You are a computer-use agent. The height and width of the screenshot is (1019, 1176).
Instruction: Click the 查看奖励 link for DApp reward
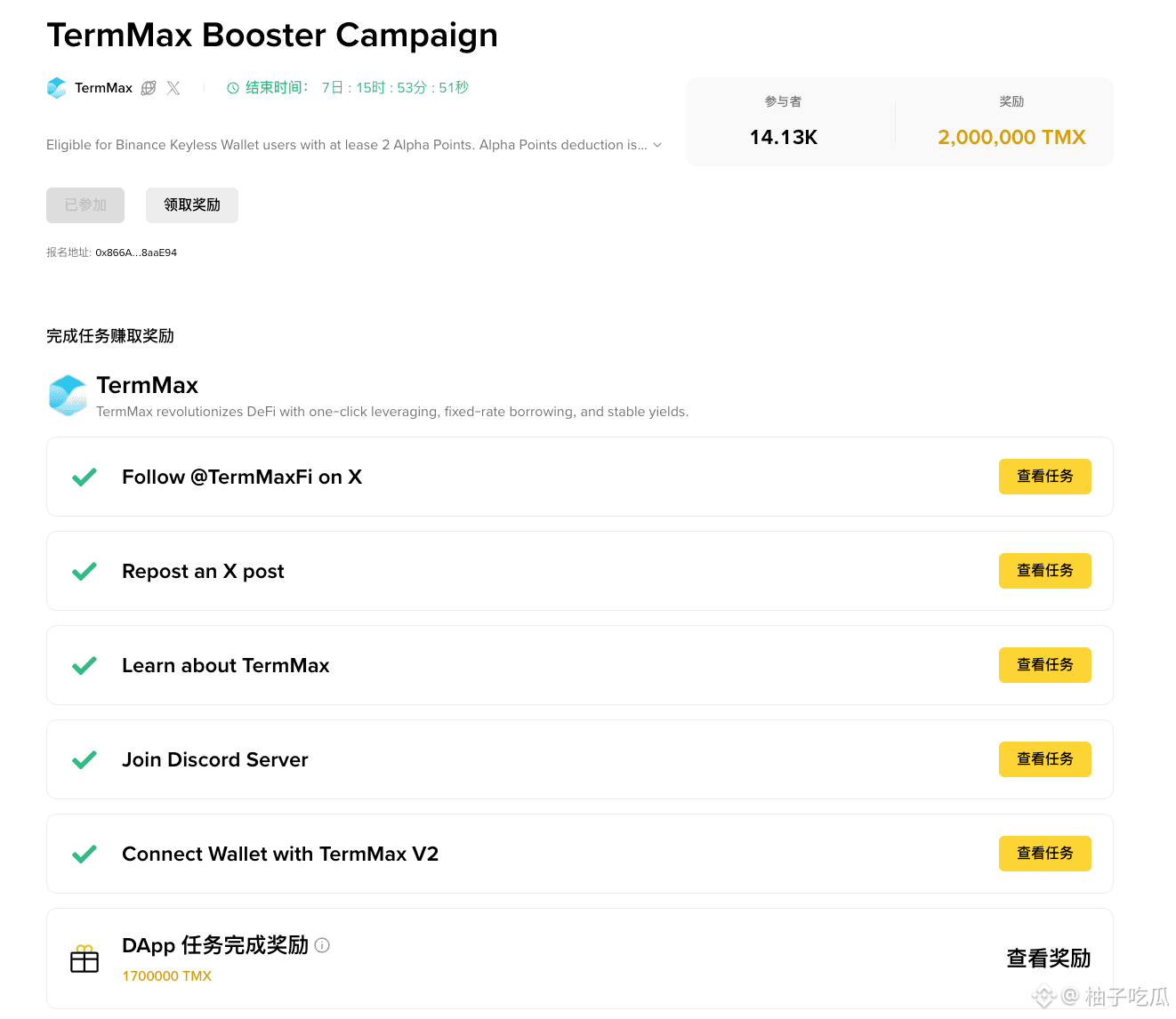tap(1049, 959)
